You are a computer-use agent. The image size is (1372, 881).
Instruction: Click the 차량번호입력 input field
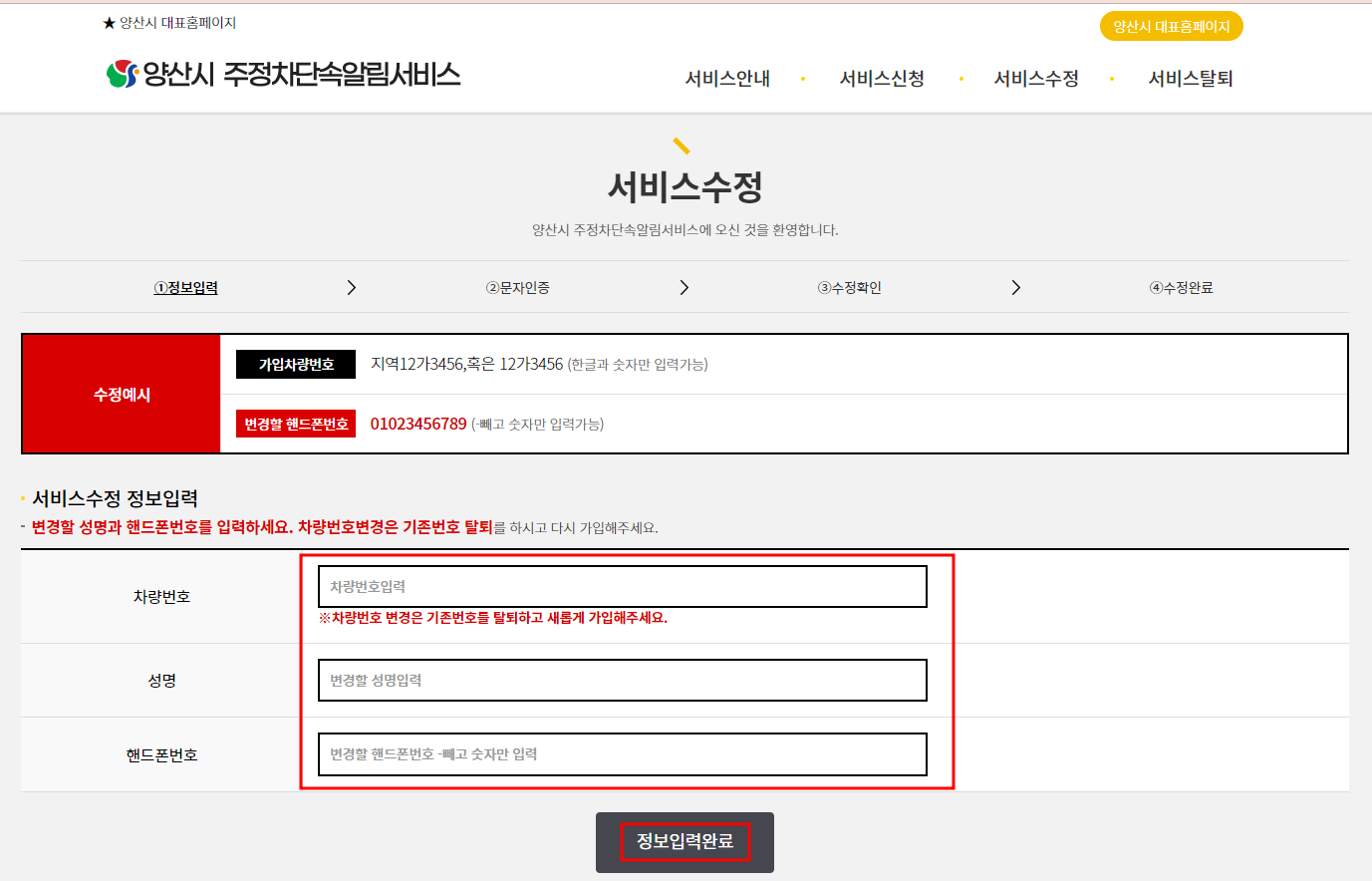[621, 586]
